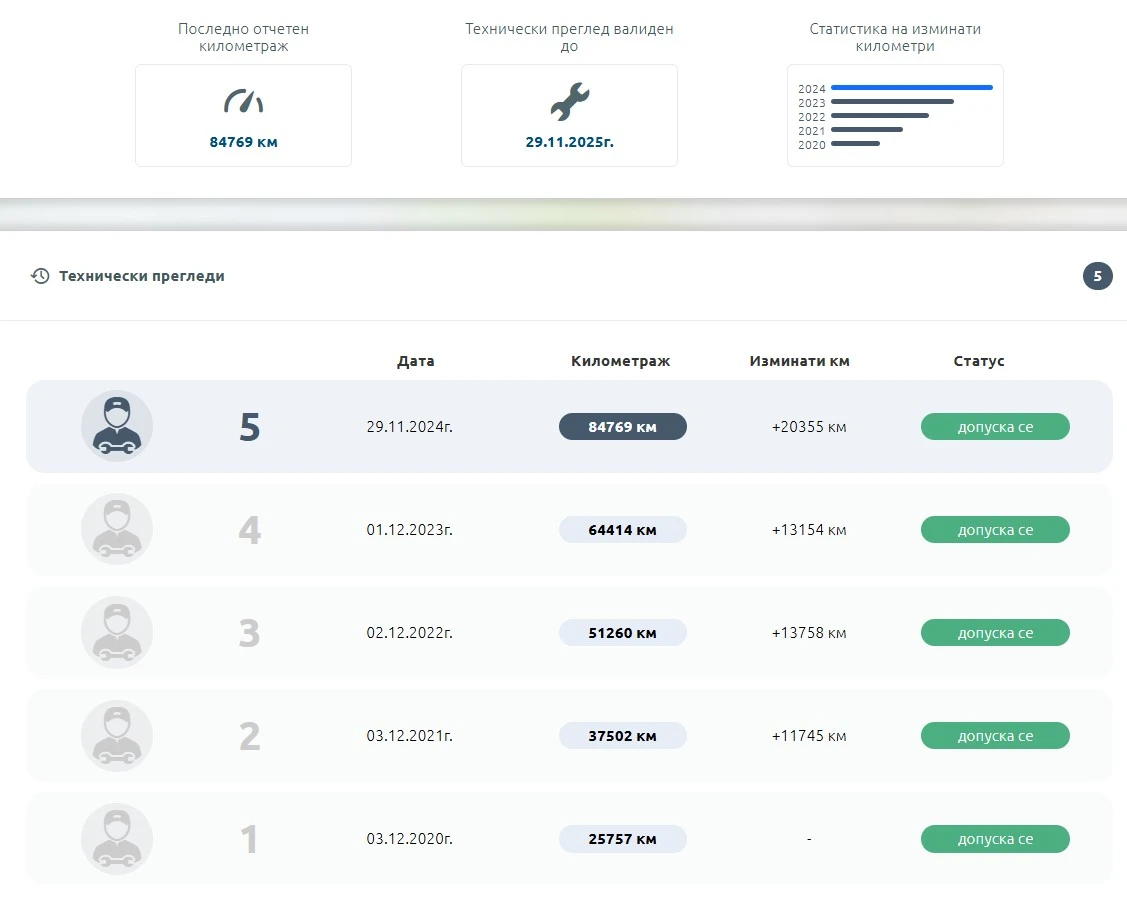Image resolution: width=1127 pixels, height=912 pixels.
Task: Click the inspection valid date 29.11.2025г.
Action: [x=569, y=142]
